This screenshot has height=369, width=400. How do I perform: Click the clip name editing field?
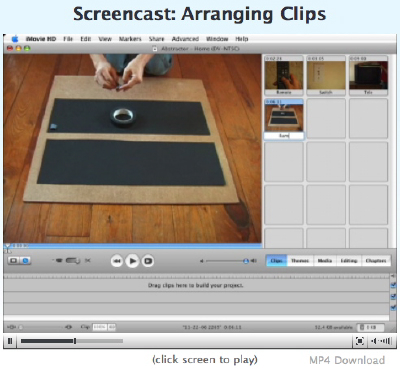284,136
